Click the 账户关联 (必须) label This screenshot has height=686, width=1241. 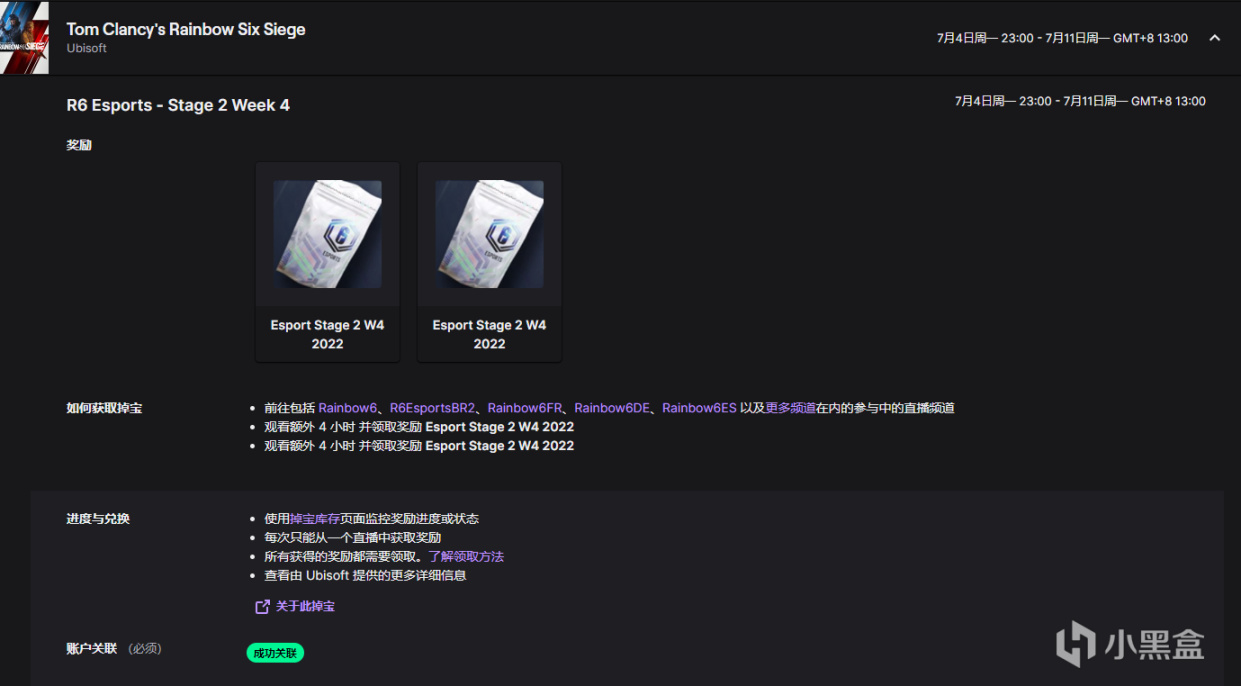point(114,649)
